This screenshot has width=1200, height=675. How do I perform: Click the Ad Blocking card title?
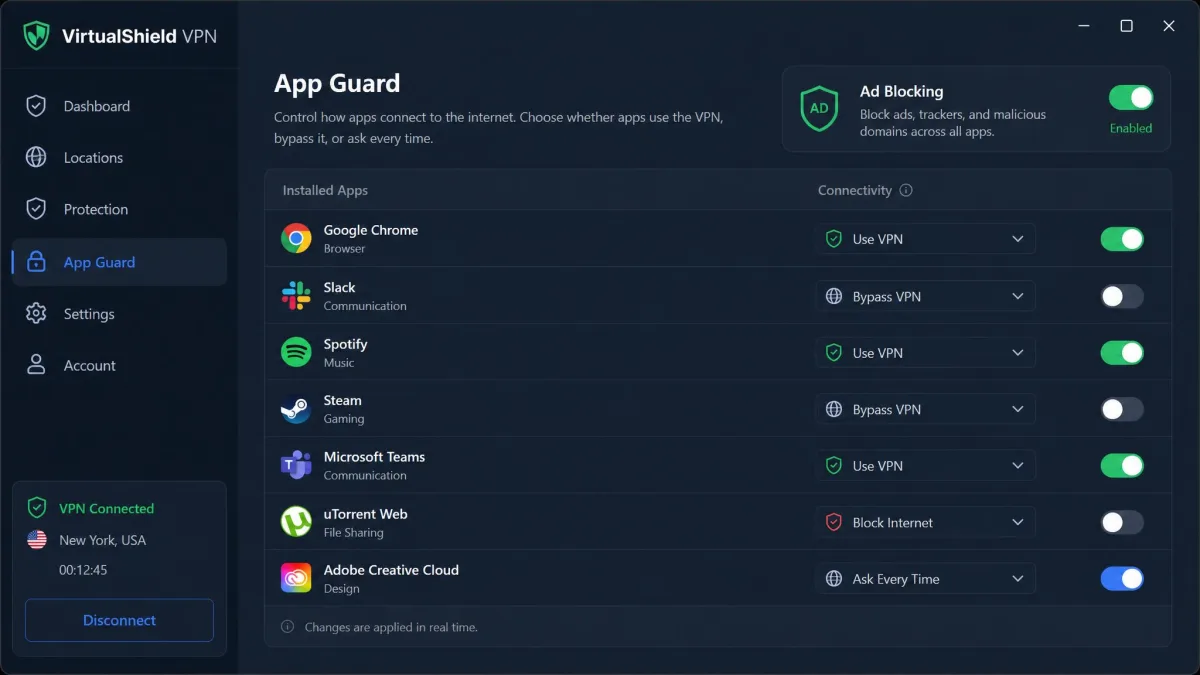coord(901,91)
